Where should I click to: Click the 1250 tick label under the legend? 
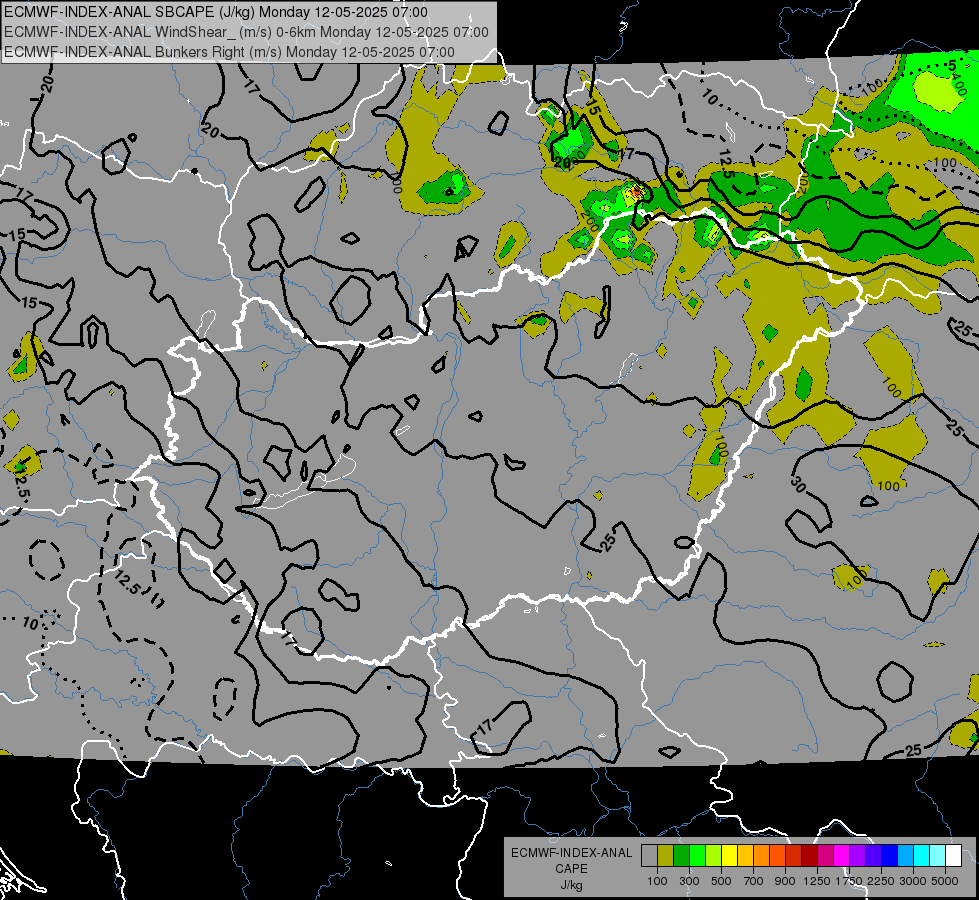click(x=817, y=881)
